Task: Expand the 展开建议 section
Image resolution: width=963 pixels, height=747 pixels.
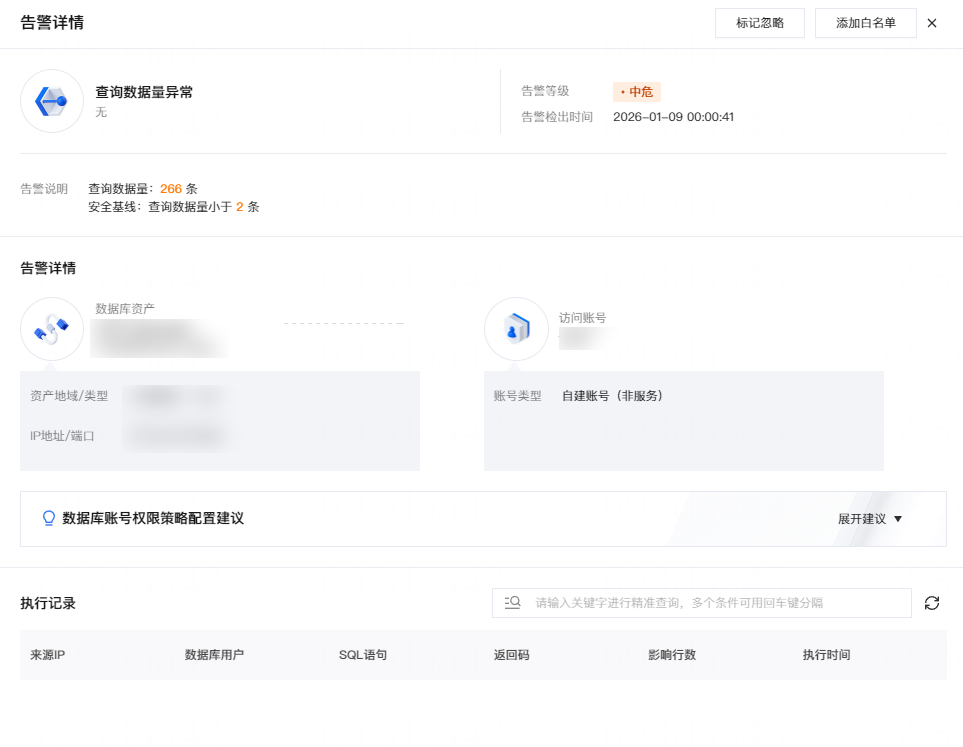Action: tap(861, 519)
